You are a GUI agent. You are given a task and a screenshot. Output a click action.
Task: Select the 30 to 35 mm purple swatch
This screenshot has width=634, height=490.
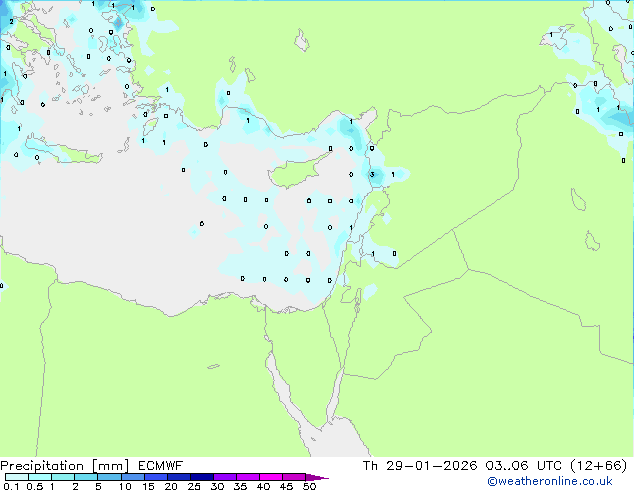tap(225, 477)
